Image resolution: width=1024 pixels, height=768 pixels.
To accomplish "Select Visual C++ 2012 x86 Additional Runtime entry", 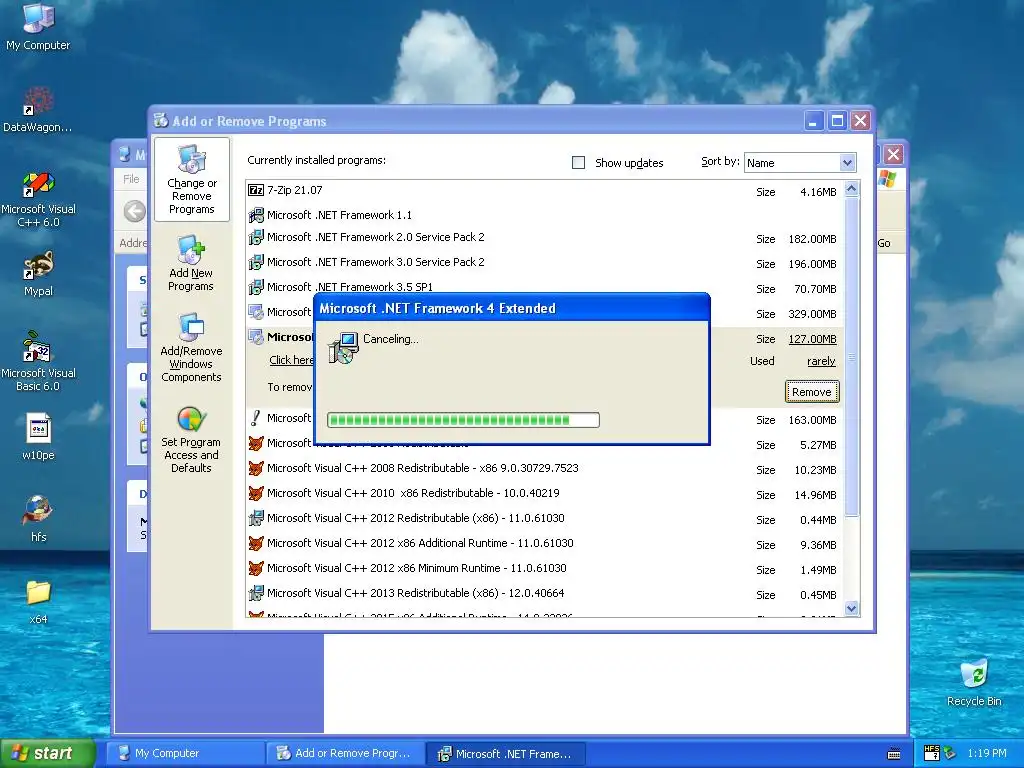I will point(545,543).
